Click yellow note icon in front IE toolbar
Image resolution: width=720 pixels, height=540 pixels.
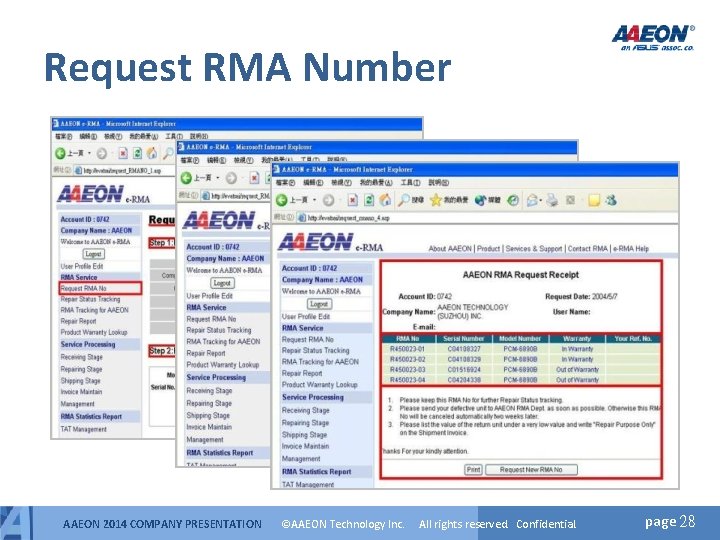pyautogui.click(x=594, y=200)
